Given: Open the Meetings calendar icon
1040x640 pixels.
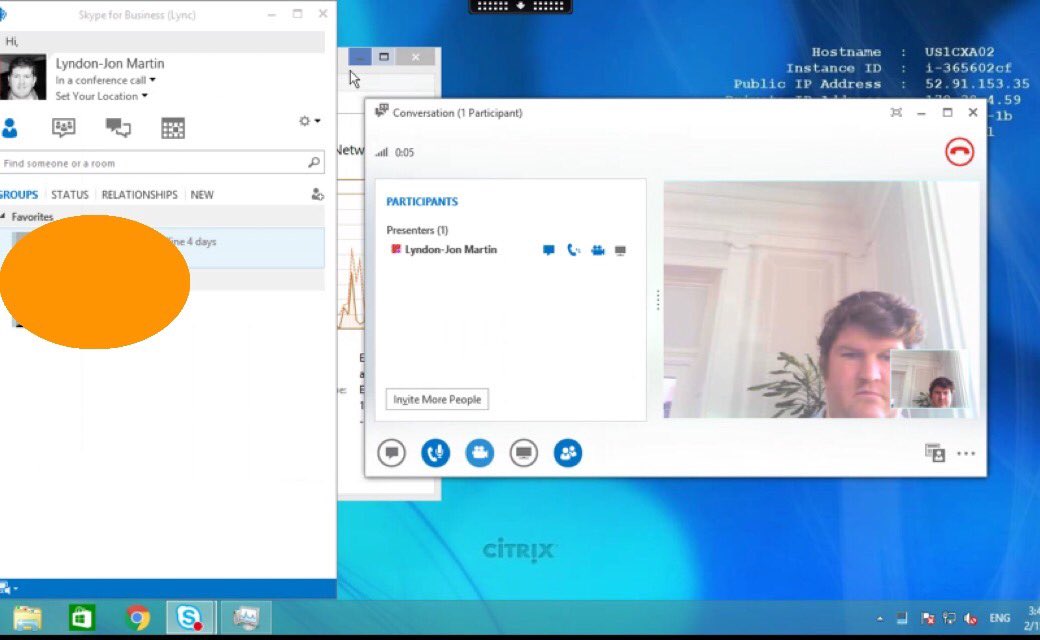Looking at the screenshot, I should tap(173, 128).
